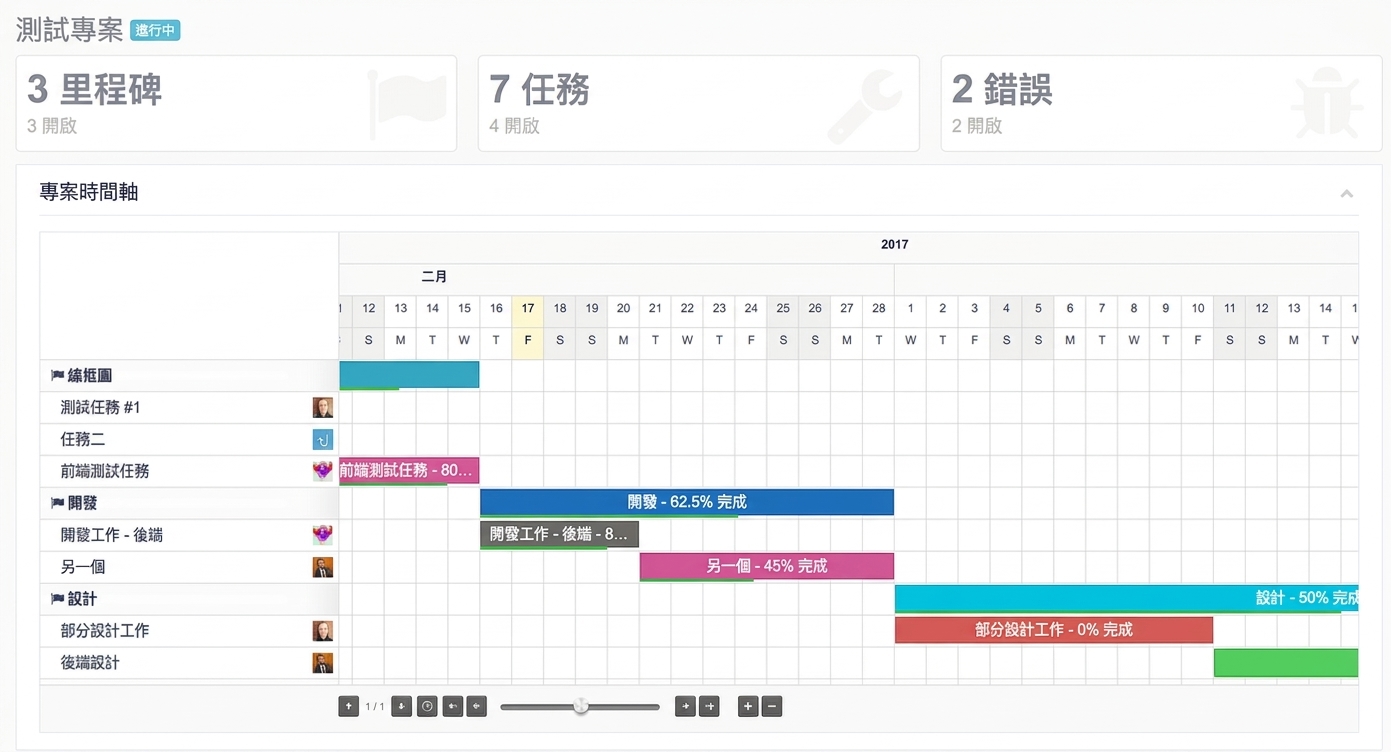Click the slider handle in the Gantt toolbar
Screen dimensions: 1391x752
581,706
